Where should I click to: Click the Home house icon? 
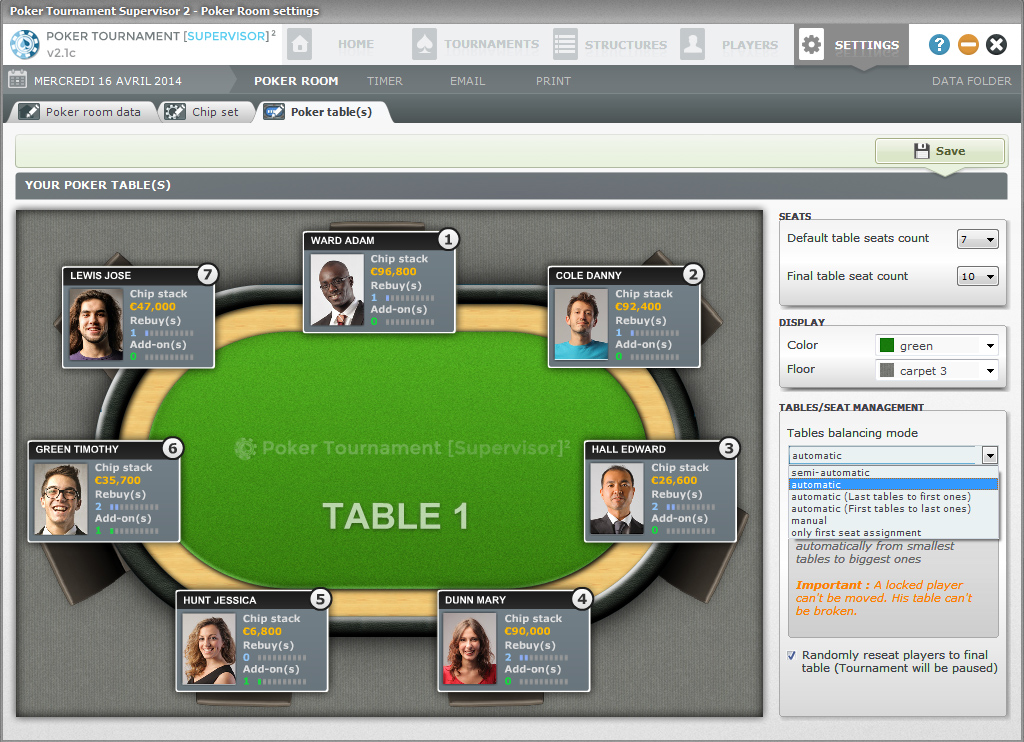pos(299,45)
